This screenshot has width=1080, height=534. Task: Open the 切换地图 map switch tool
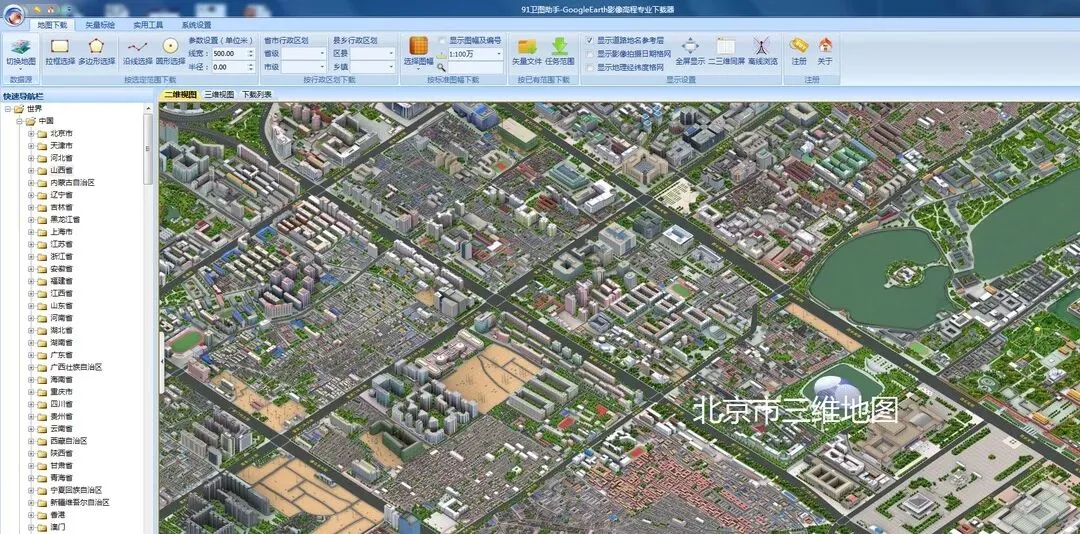click(x=21, y=52)
